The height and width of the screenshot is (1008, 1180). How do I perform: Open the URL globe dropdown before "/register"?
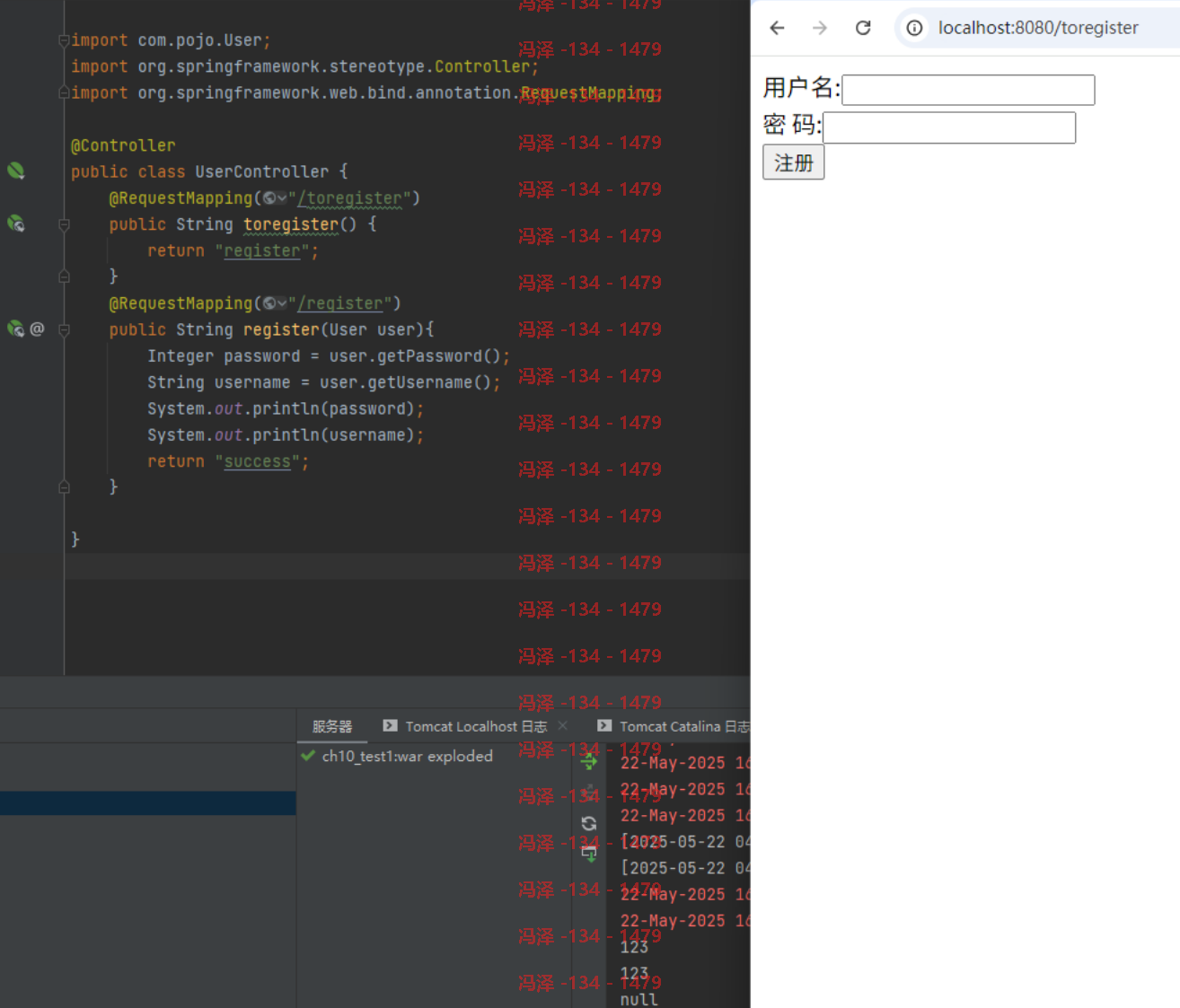[x=275, y=303]
